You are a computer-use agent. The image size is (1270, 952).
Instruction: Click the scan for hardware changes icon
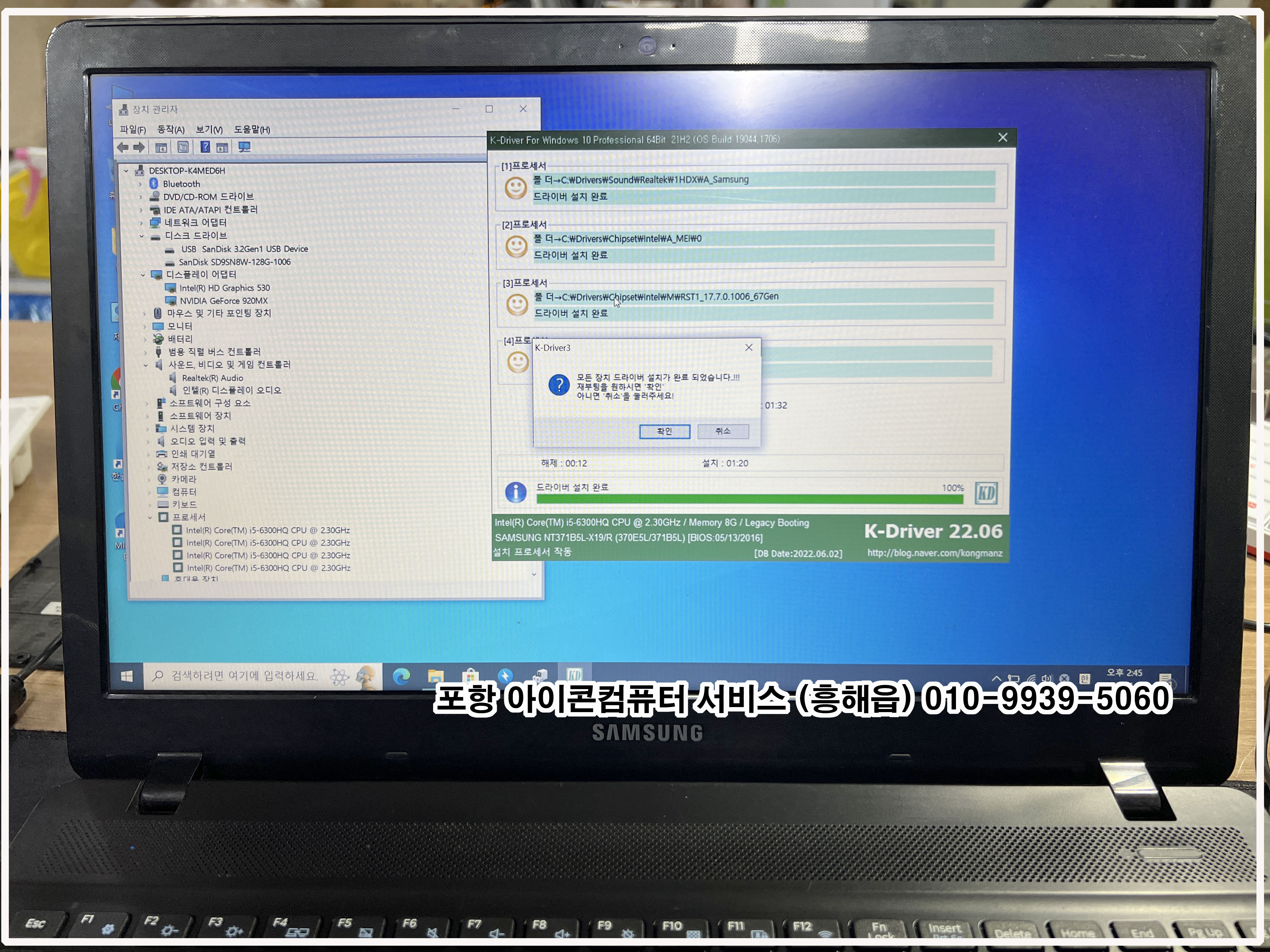pos(245,147)
